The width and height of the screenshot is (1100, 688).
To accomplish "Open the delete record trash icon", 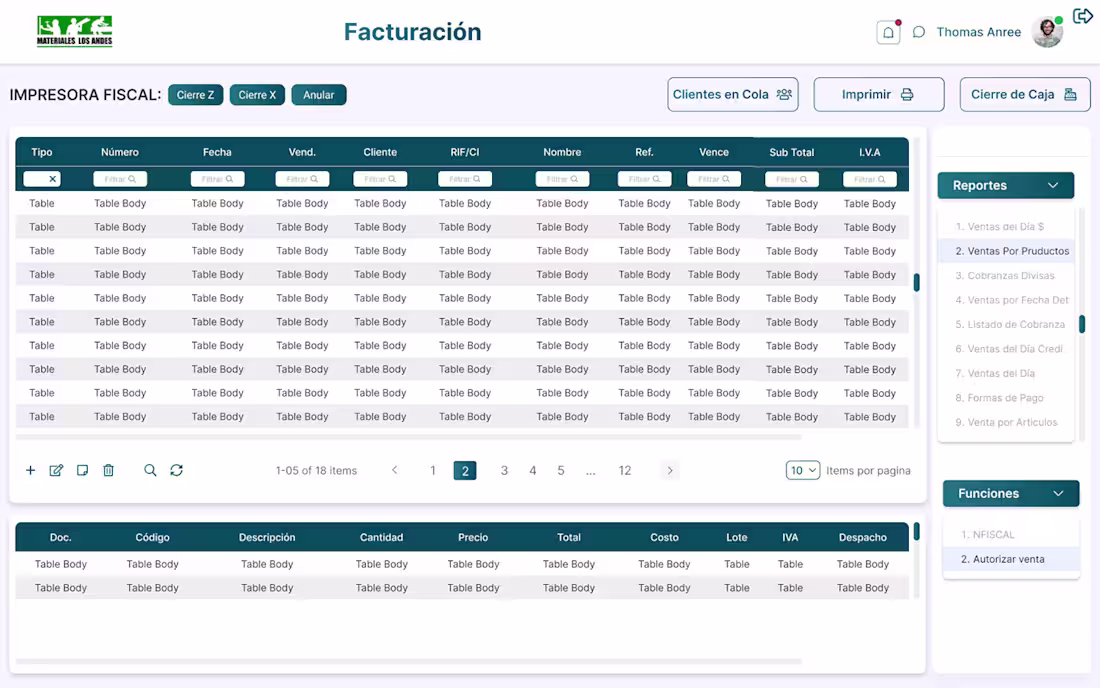I will 108,470.
